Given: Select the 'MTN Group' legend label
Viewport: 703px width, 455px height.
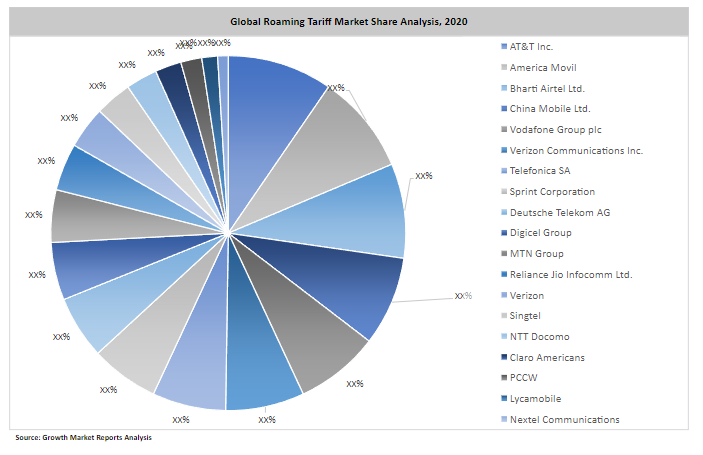Looking at the screenshot, I should [x=537, y=254].
